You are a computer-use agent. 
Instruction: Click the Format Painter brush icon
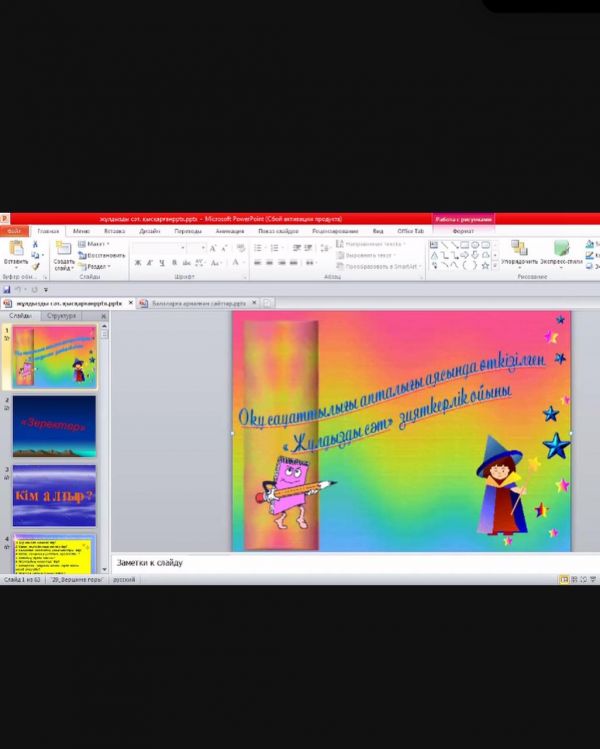click(x=36, y=266)
